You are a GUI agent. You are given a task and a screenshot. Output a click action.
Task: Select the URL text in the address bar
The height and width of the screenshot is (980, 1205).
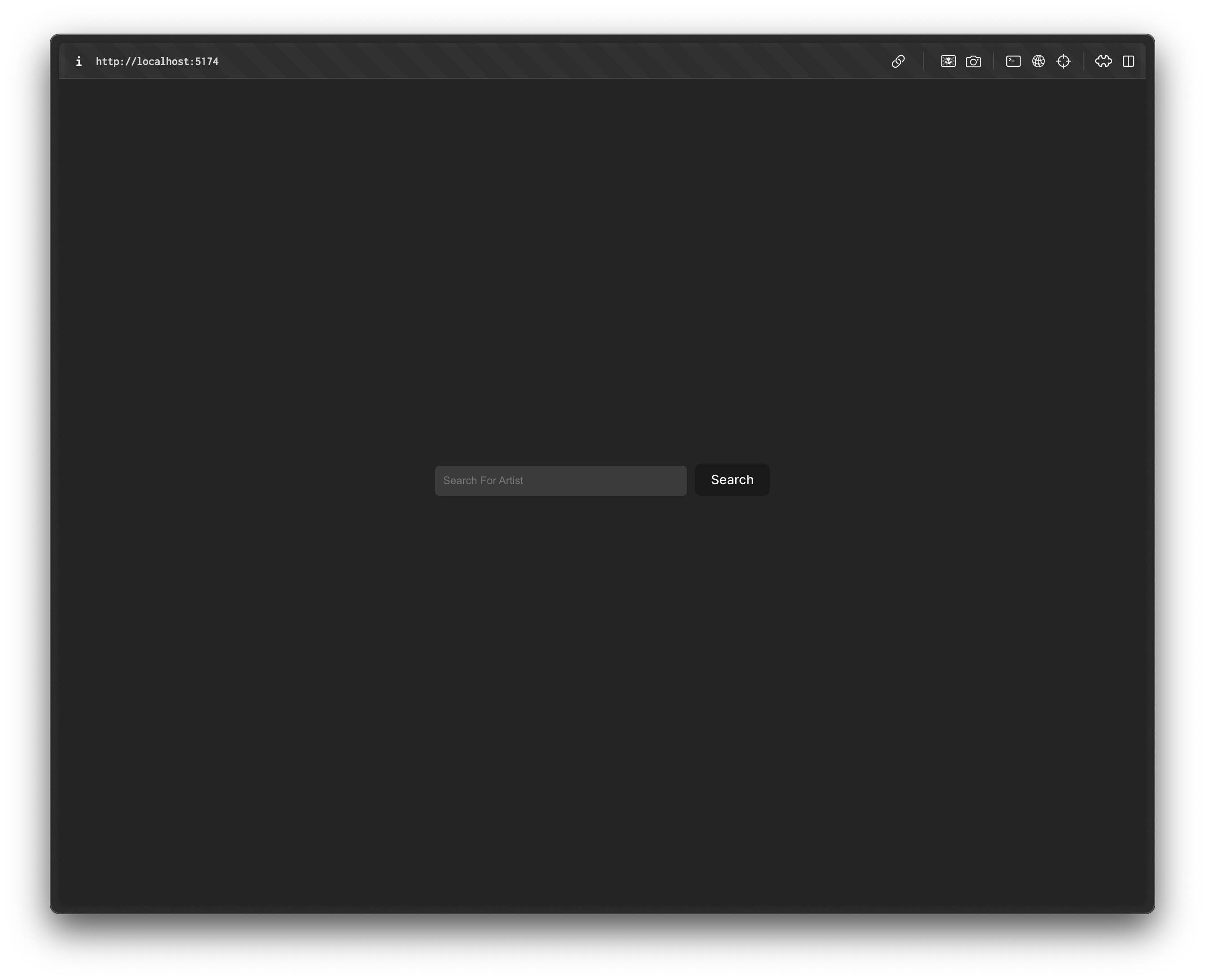tap(157, 61)
